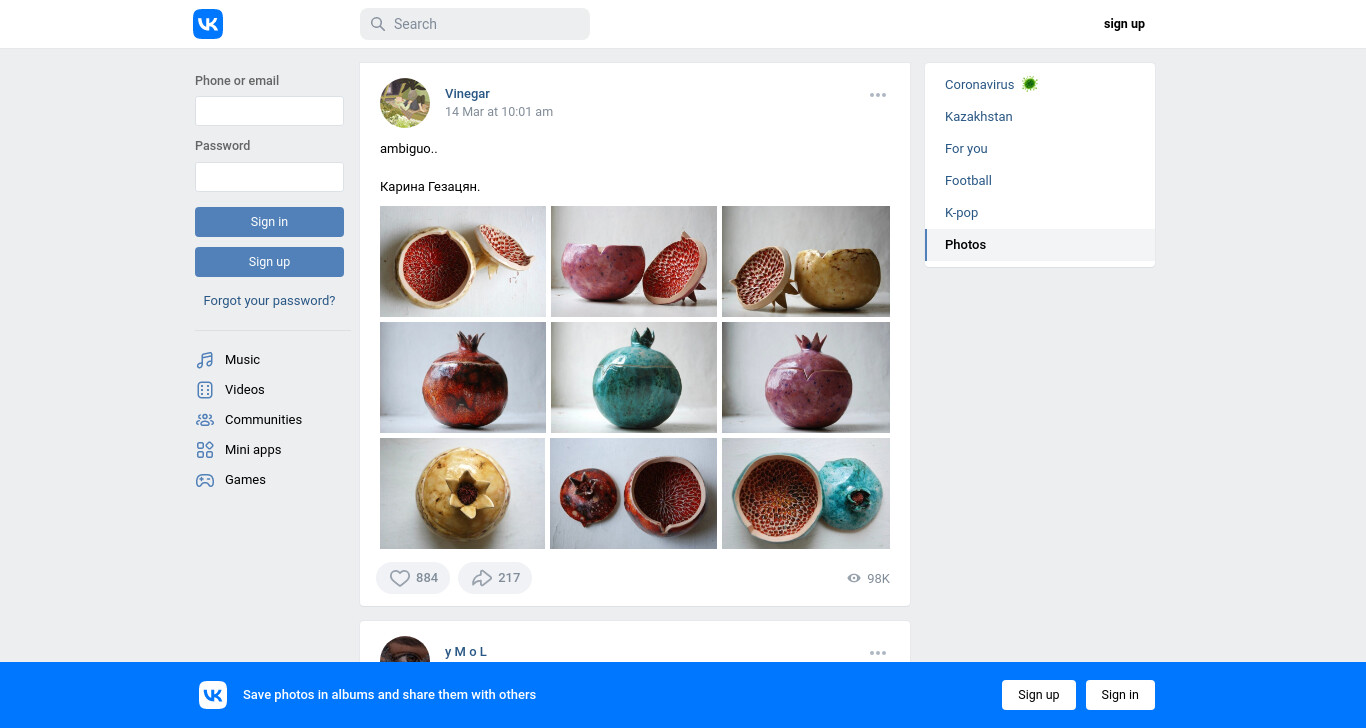Viewport: 1366px width, 728px height.
Task: Follow the Forgot your password link
Action: click(269, 301)
